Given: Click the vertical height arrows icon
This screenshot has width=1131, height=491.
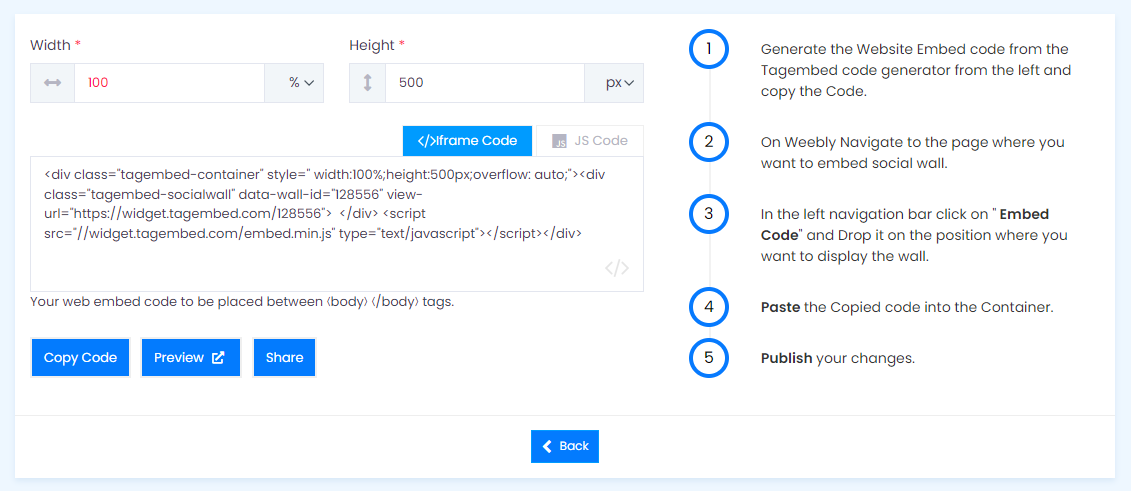Looking at the screenshot, I should coord(367,83).
